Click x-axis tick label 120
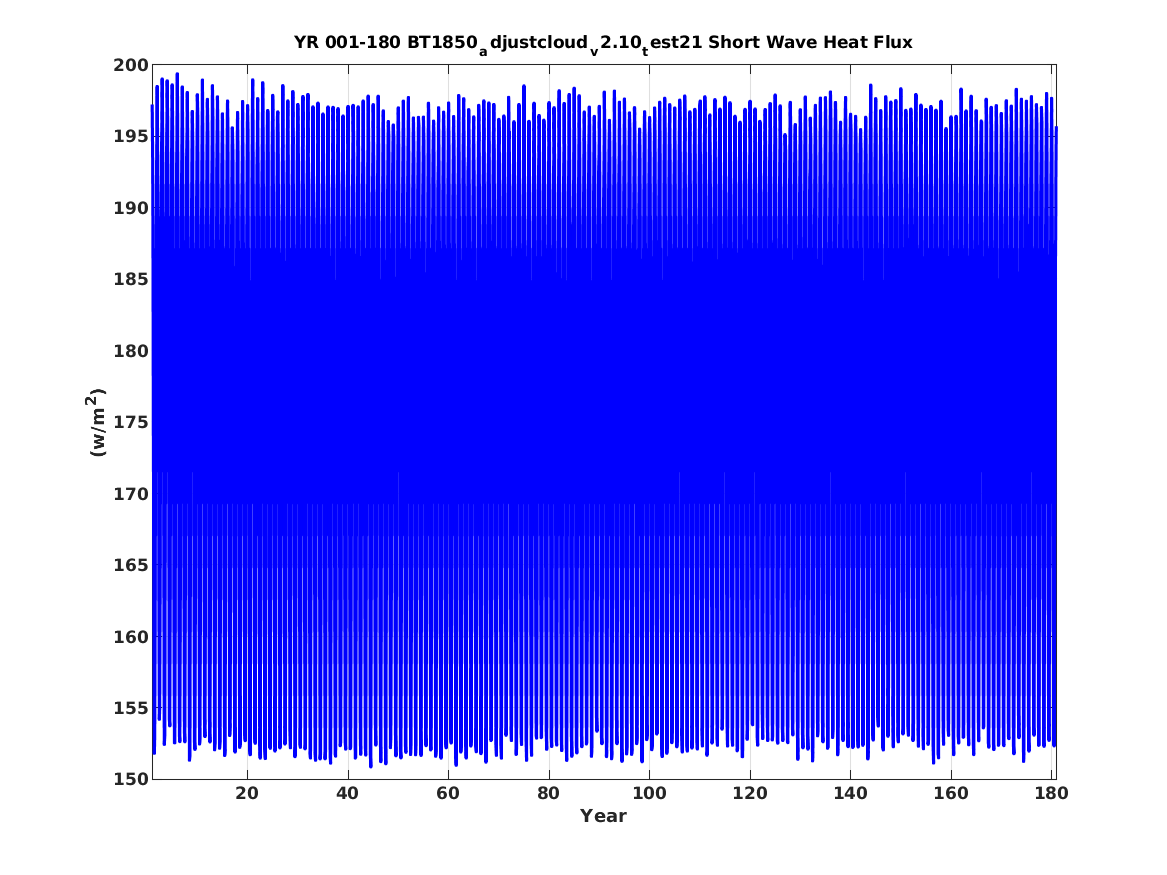 [749, 794]
